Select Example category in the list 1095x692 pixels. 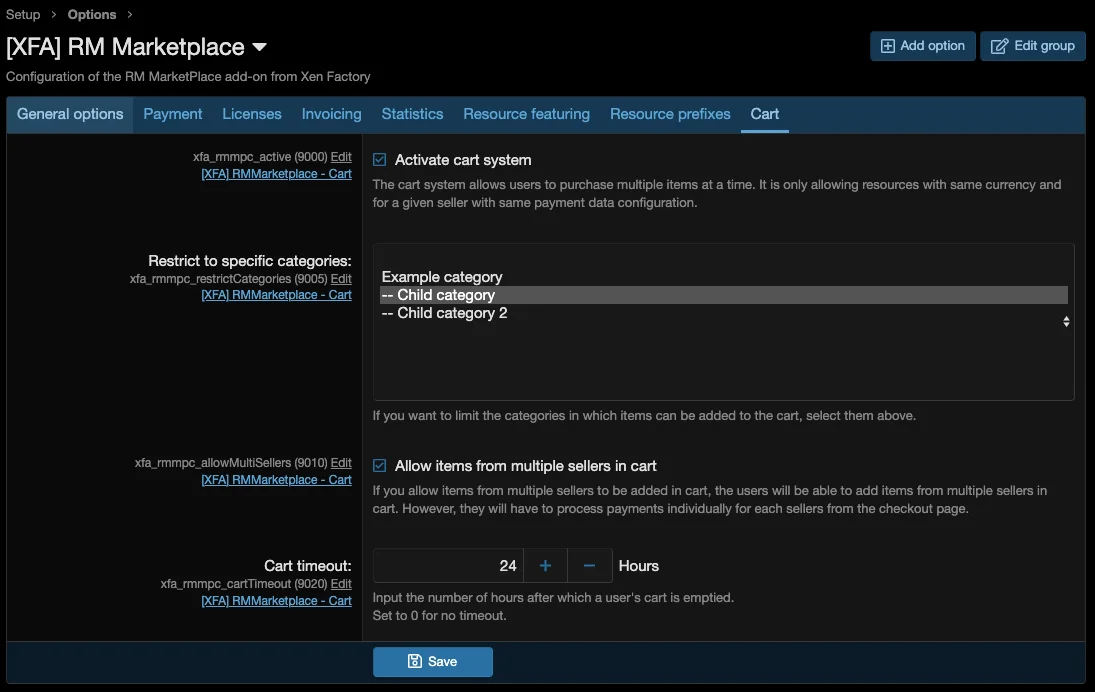click(442, 277)
